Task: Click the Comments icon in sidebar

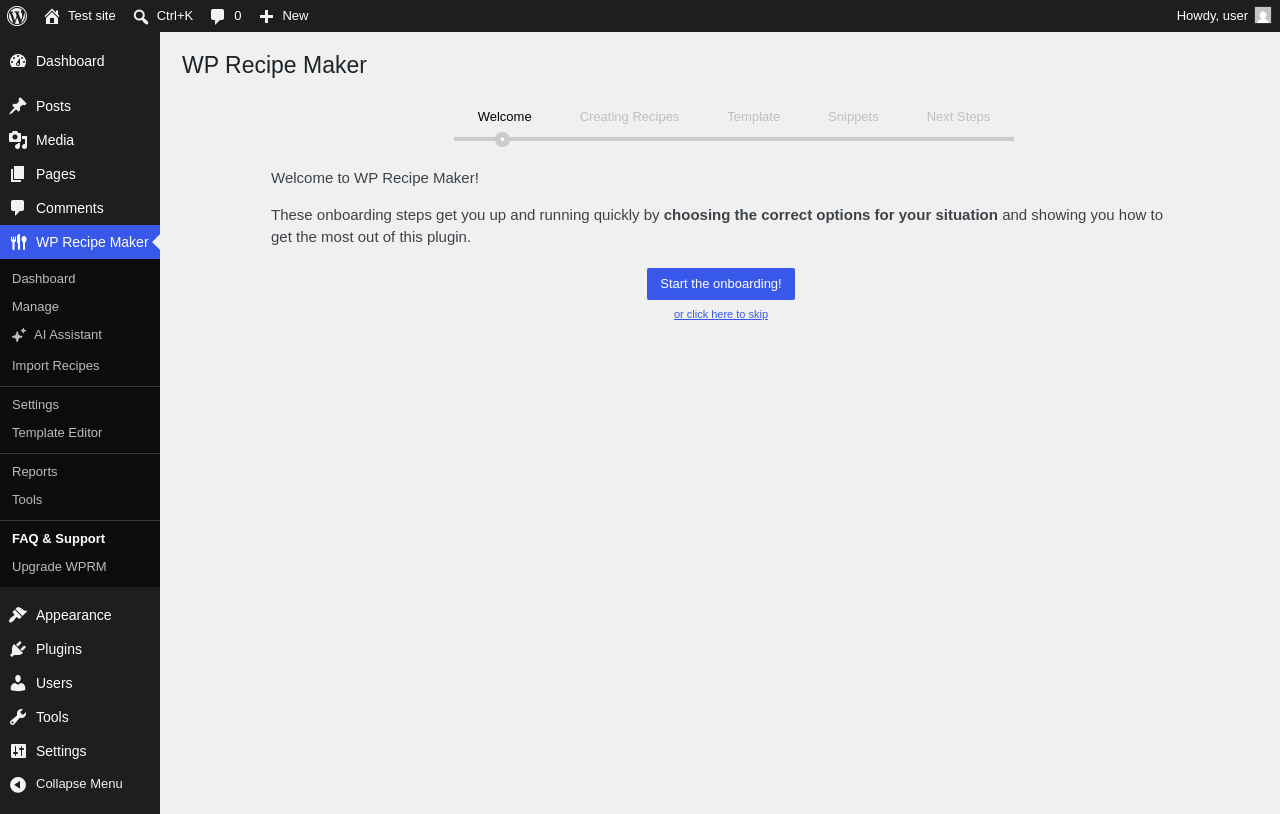Action: click(x=18, y=208)
